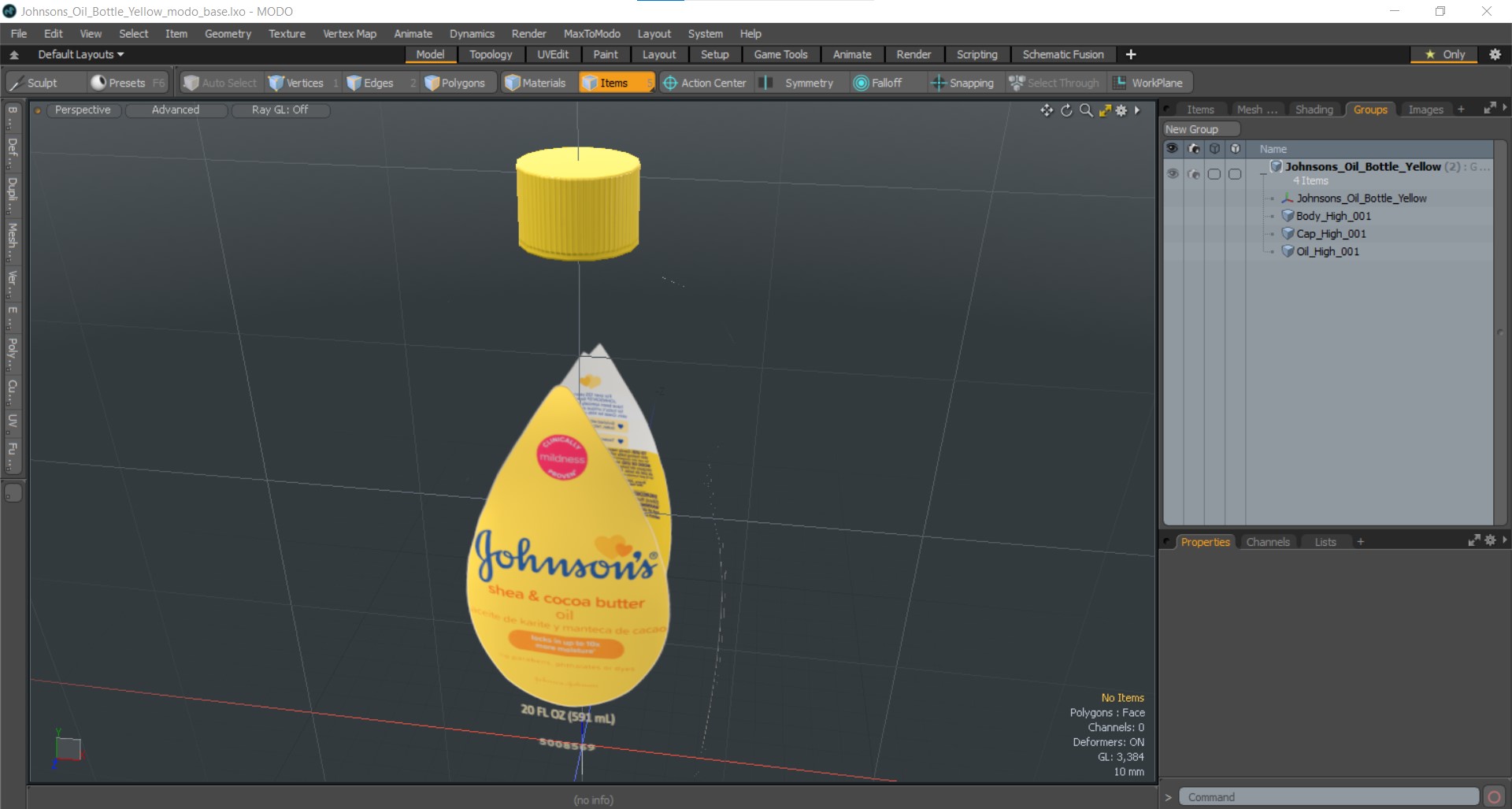Screen dimensions: 1512x809
Task: Toggle the first checkbox in the group row
Action: click(x=1214, y=174)
